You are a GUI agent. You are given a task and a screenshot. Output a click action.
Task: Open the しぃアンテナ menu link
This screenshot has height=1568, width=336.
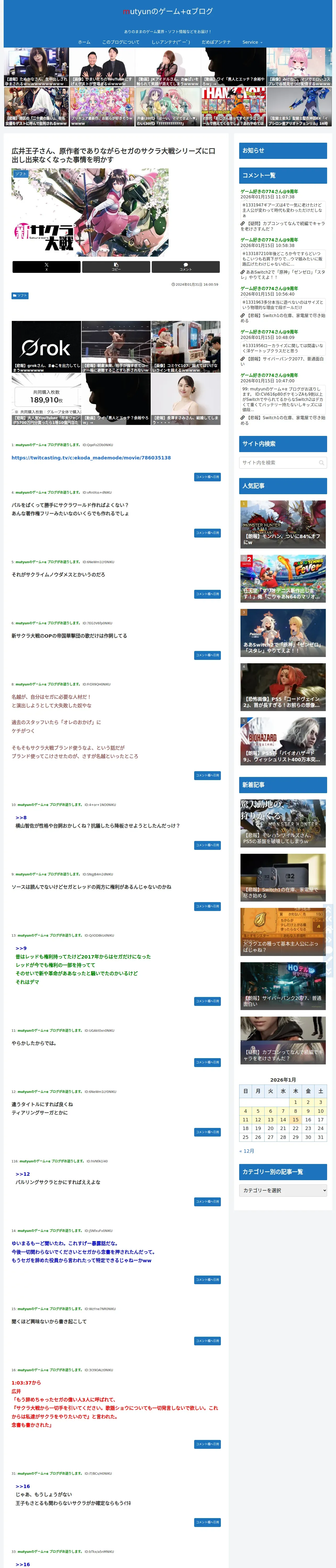[x=171, y=42]
